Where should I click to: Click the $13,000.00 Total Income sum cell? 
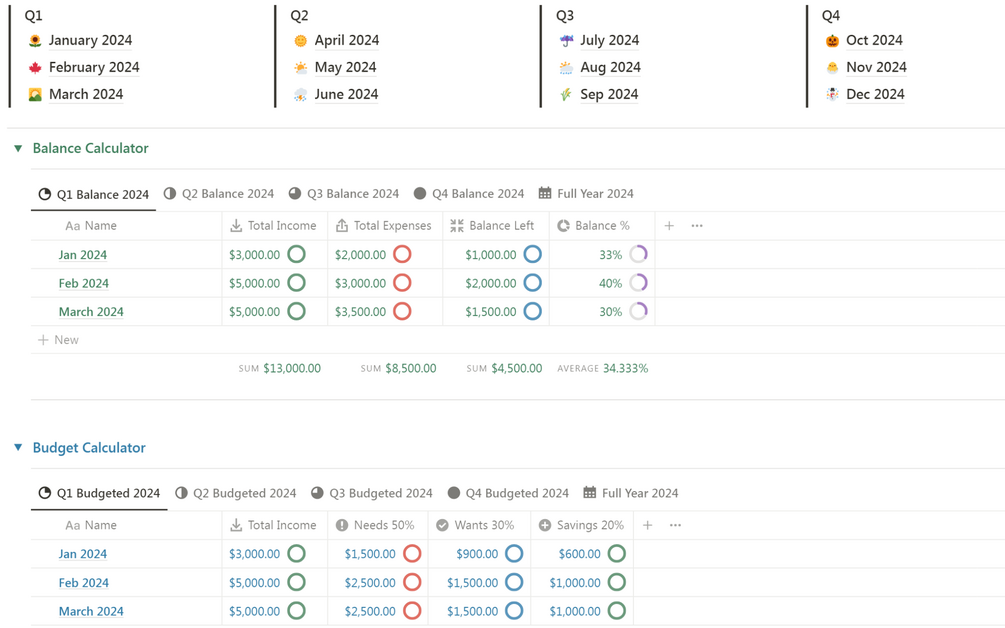tap(291, 369)
